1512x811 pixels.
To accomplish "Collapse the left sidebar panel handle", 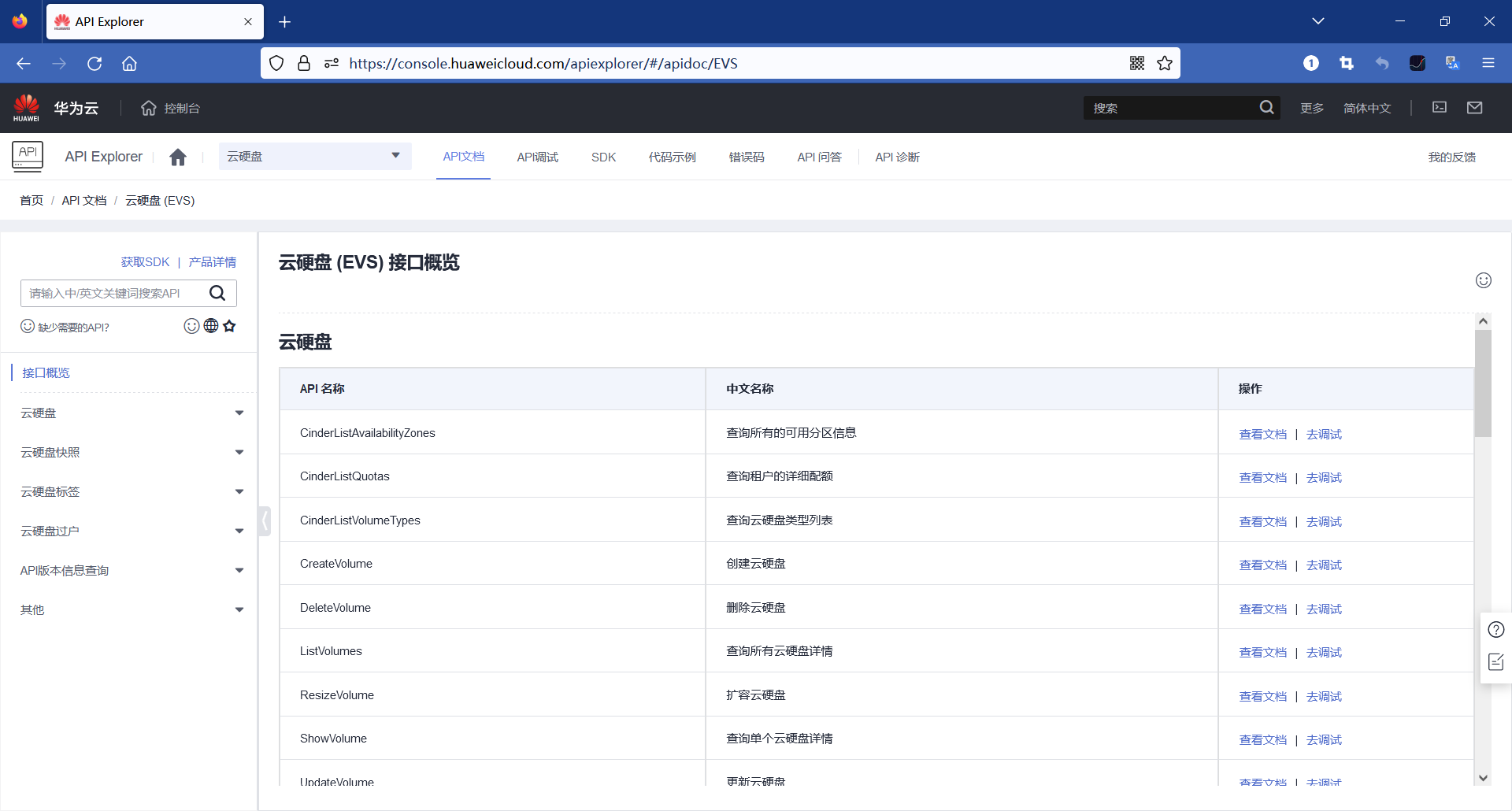I will [x=265, y=520].
